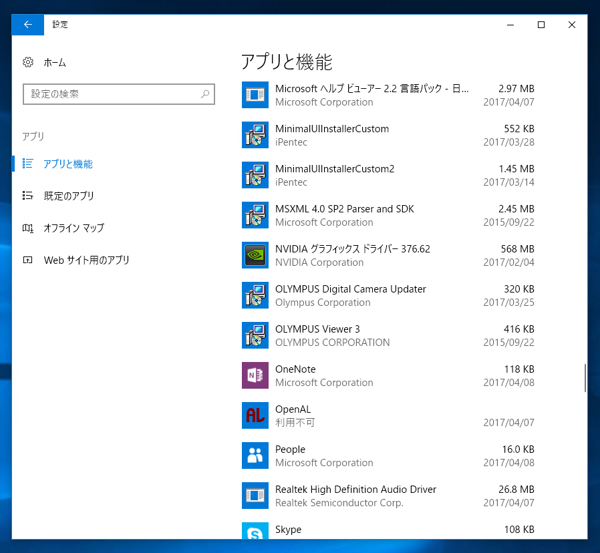Maximize the 設定 window
600x553 pixels.
pyautogui.click(x=541, y=25)
